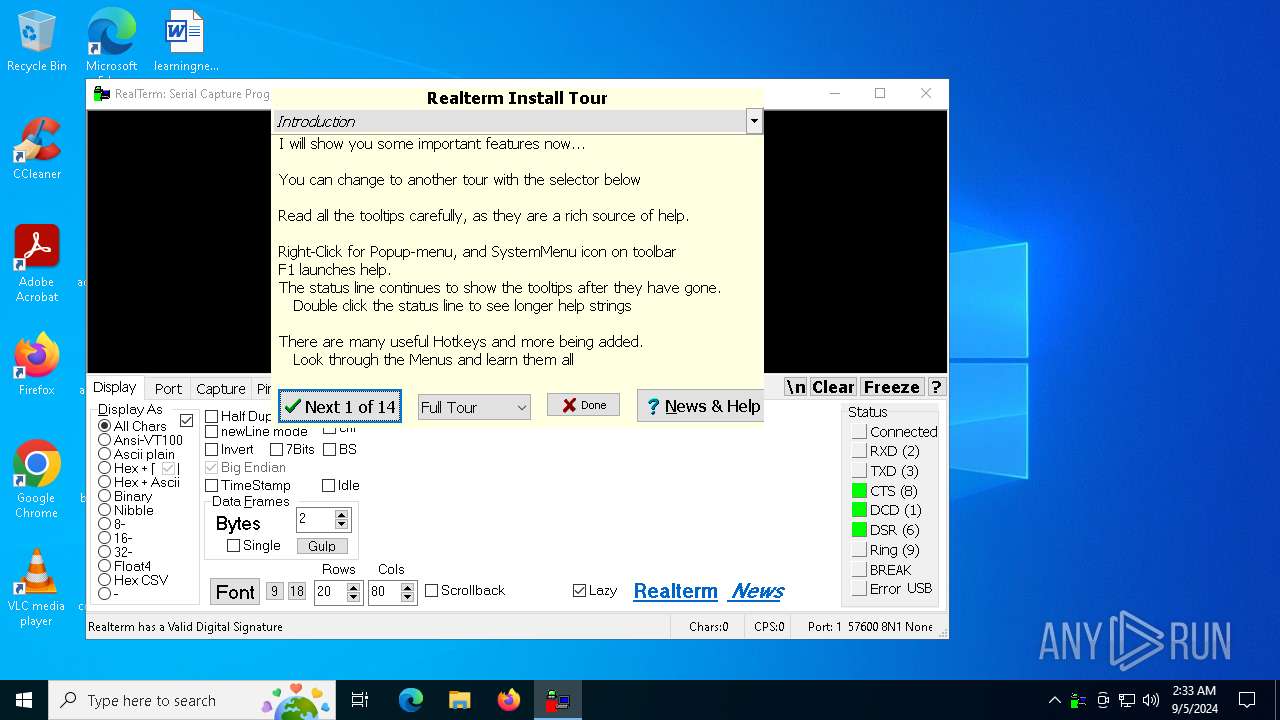Click the Freeze display button
Viewport: 1280px width, 720px height.
[x=891, y=387]
